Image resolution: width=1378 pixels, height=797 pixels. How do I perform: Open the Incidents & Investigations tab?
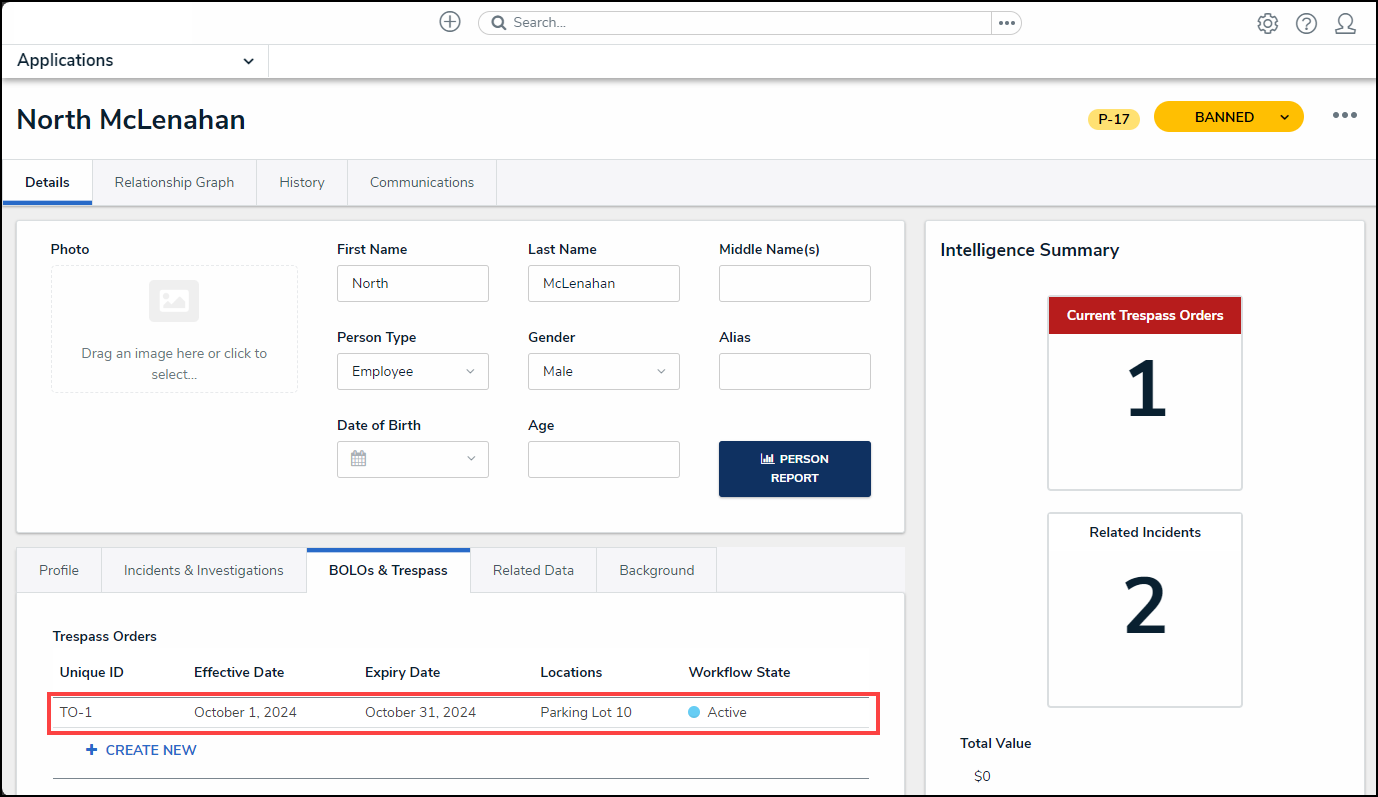click(204, 570)
